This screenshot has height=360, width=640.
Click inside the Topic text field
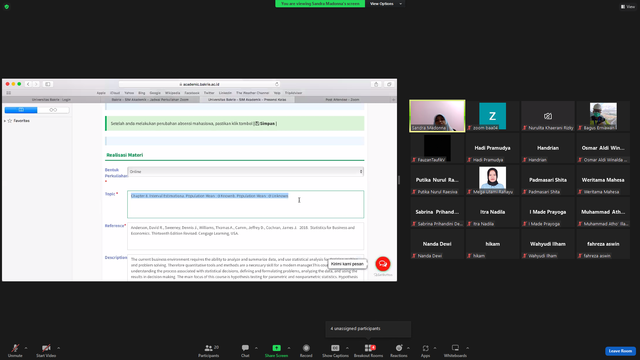245,204
